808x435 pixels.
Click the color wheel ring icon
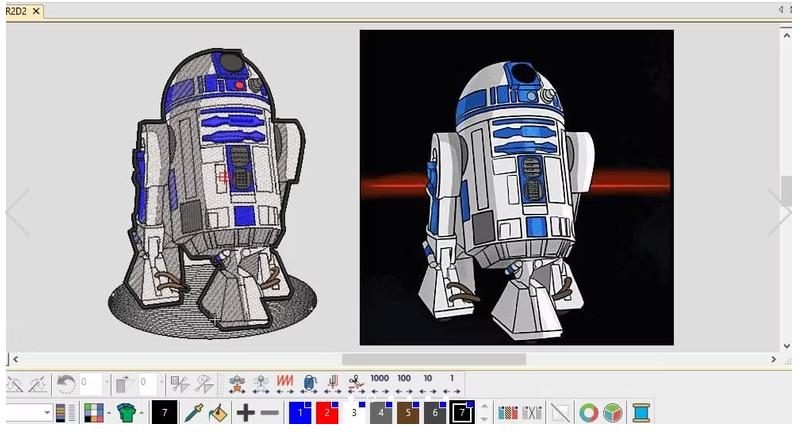pyautogui.click(x=589, y=413)
